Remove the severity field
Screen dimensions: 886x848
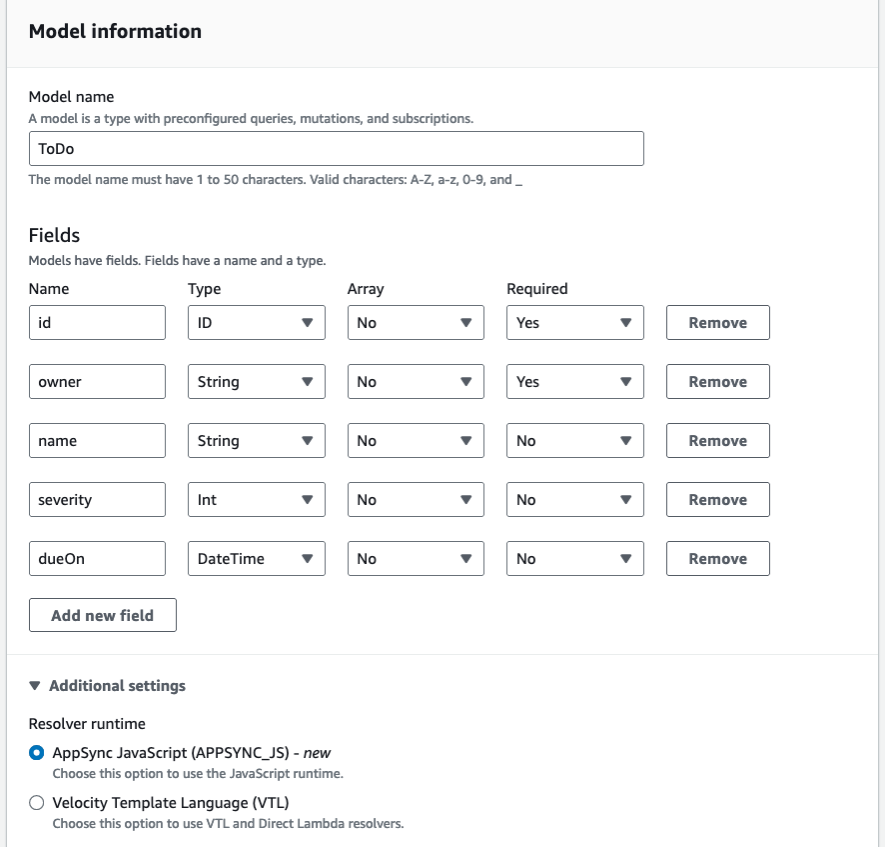(x=717, y=499)
